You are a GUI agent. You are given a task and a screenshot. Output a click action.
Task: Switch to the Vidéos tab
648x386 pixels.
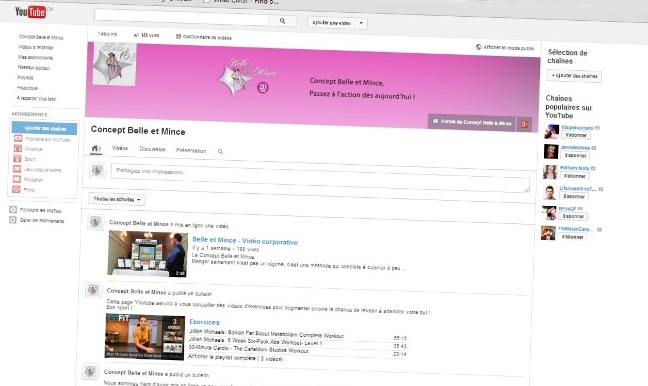tap(119, 148)
